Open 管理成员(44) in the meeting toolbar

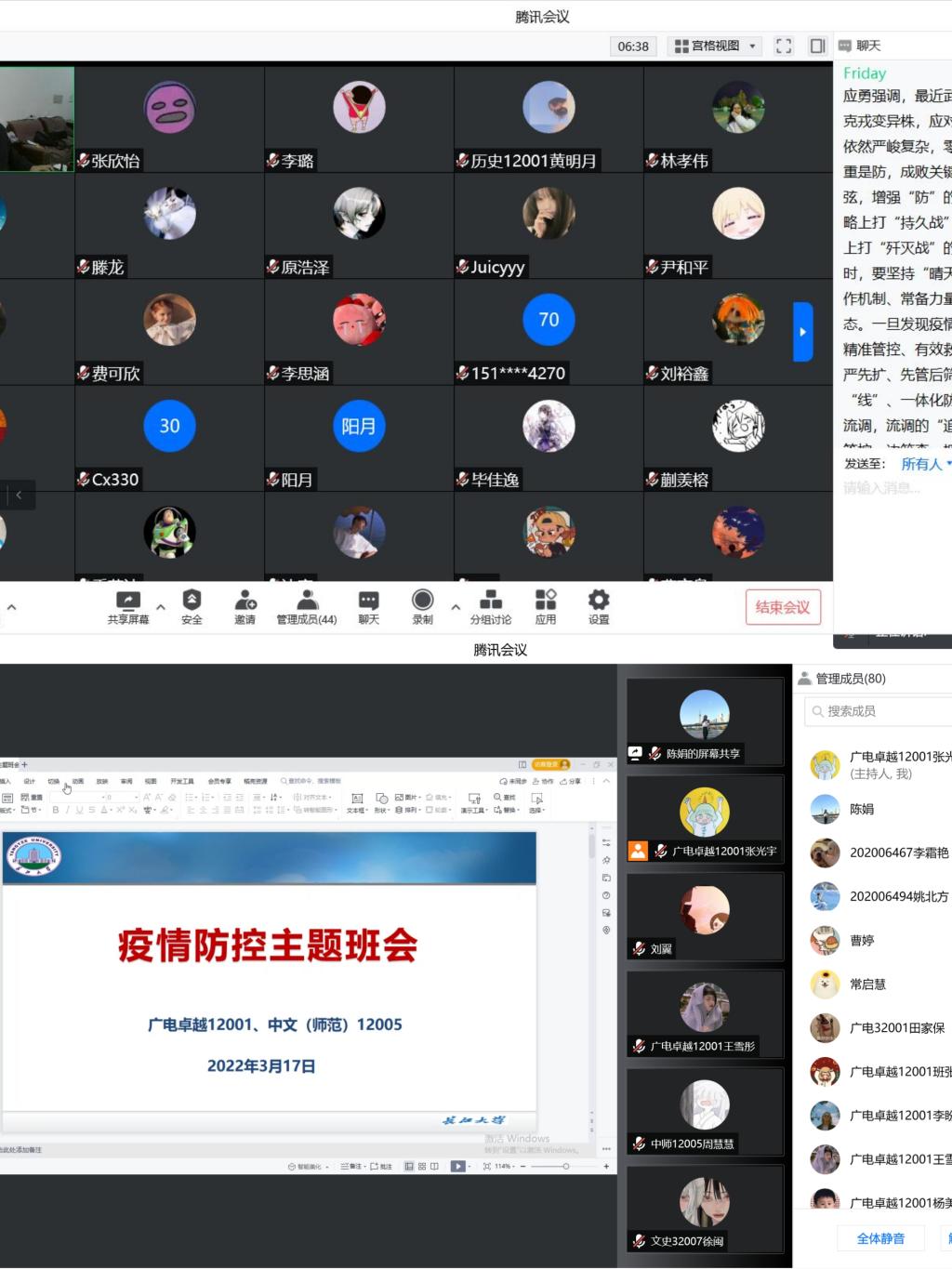pyautogui.click(x=307, y=606)
